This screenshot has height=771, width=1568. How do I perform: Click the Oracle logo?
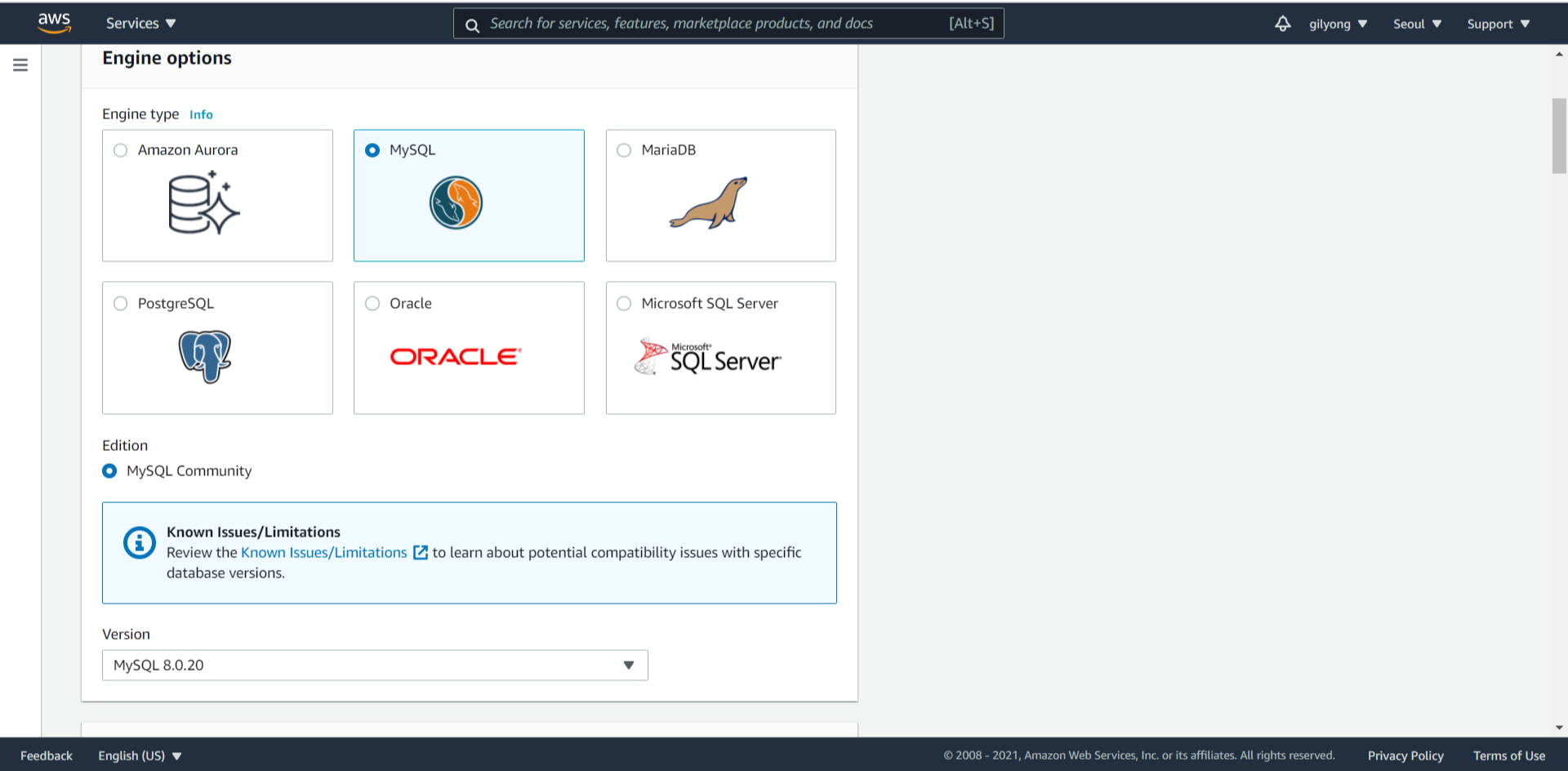pyautogui.click(x=456, y=357)
